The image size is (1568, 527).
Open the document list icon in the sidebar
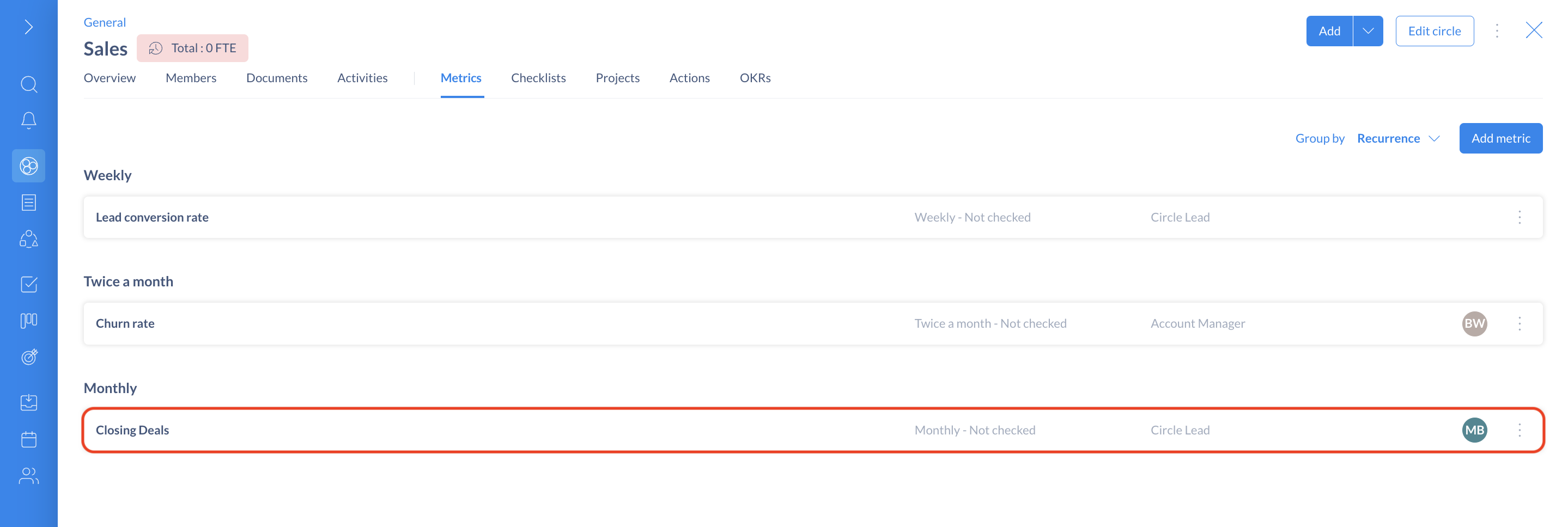(x=29, y=202)
